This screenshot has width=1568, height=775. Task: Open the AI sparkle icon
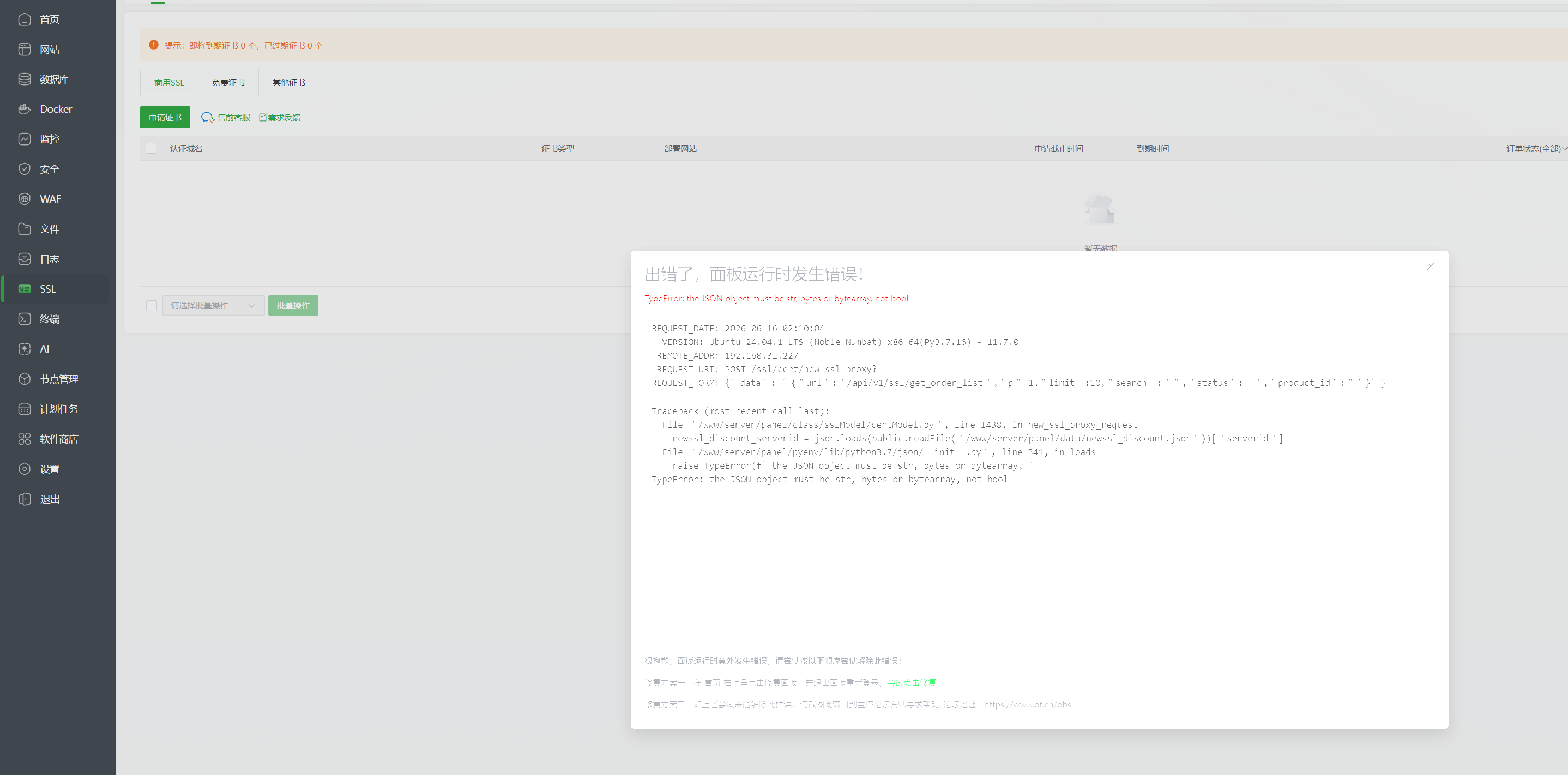coord(25,349)
